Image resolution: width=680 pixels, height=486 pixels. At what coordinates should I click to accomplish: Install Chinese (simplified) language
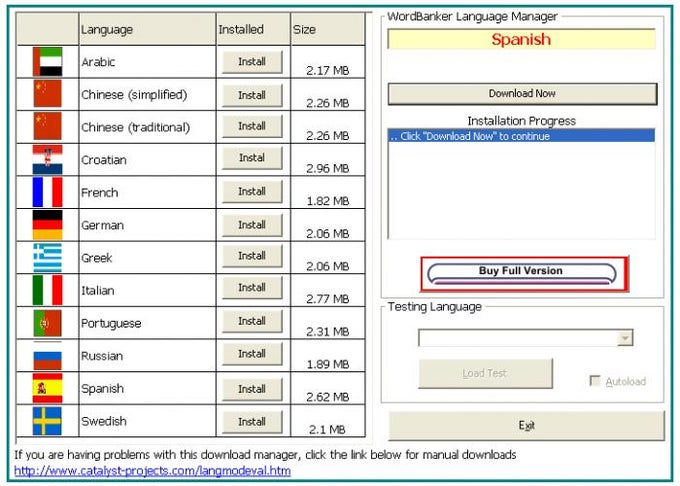252,95
